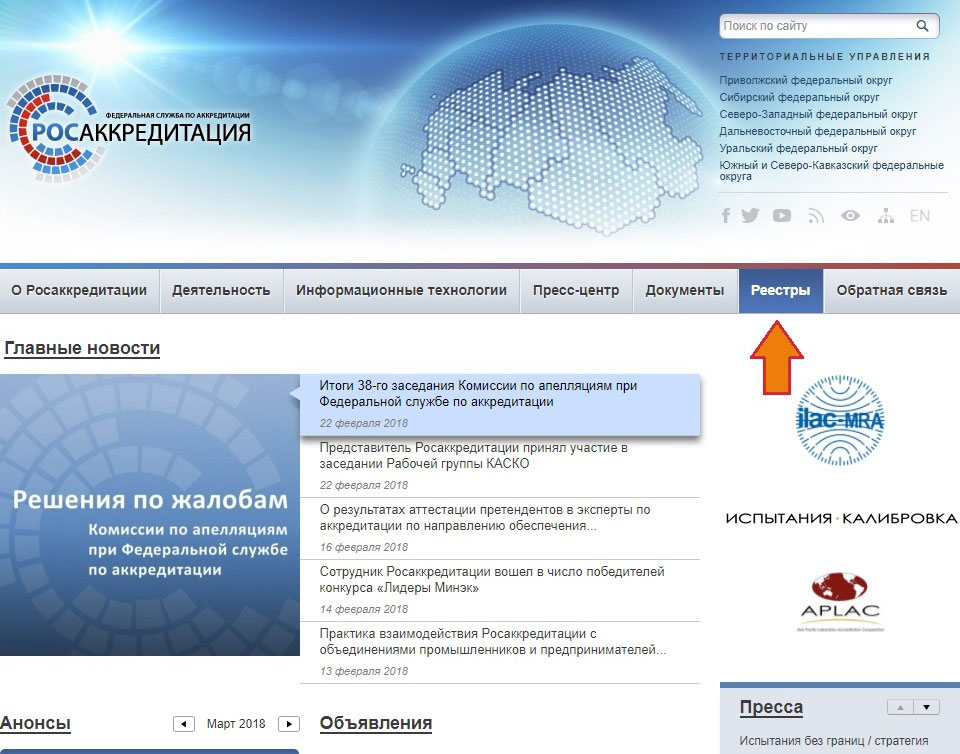Open Испытания без границ press item
The width and height of the screenshot is (960, 754).
(834, 741)
